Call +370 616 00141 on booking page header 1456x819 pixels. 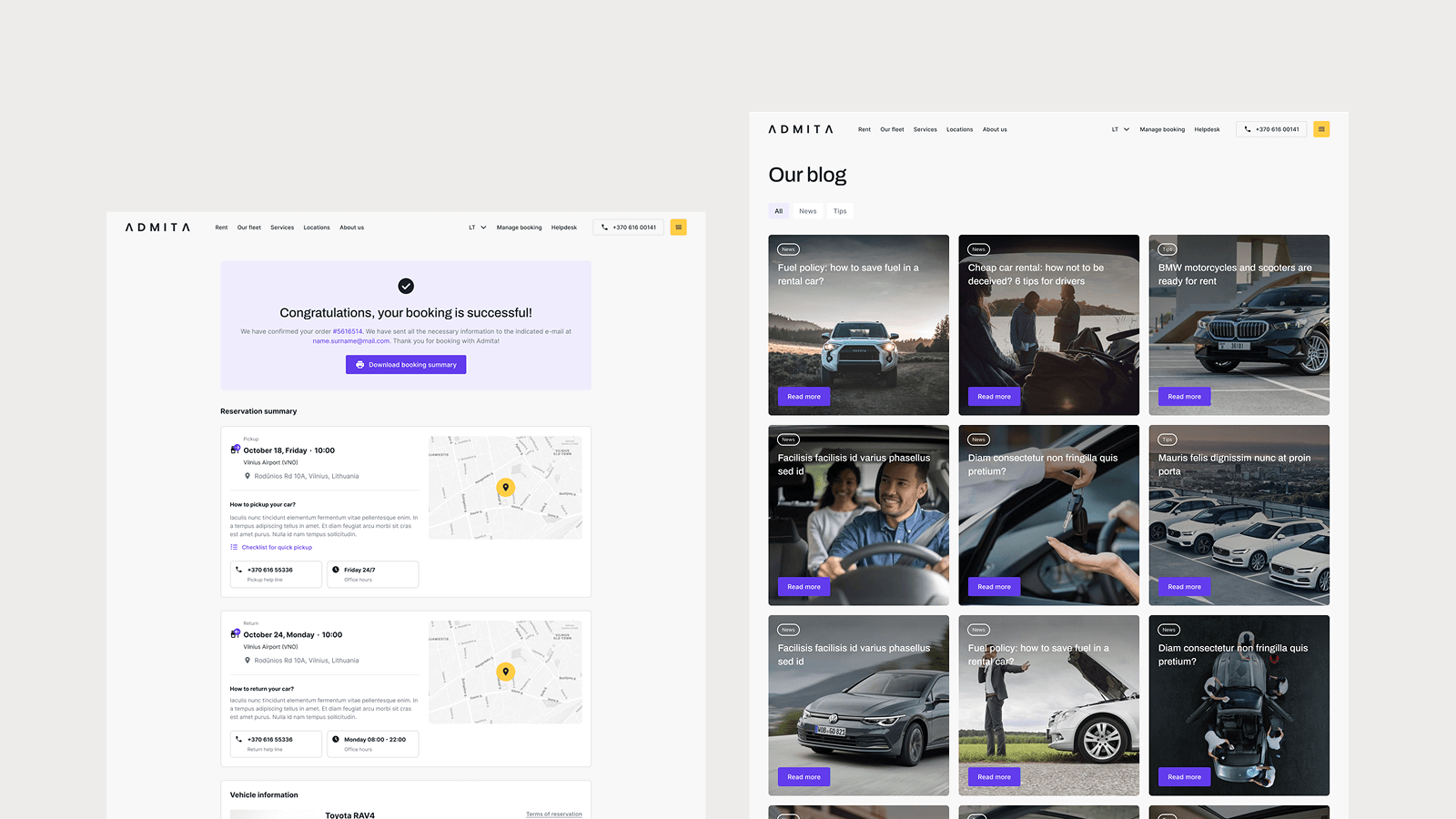[x=628, y=227]
